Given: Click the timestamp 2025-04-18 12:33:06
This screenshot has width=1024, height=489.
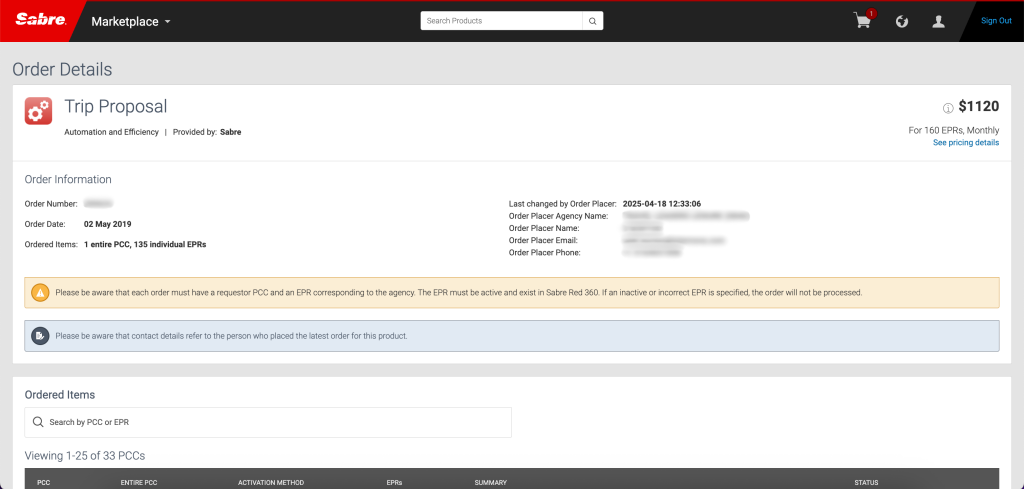Looking at the screenshot, I should [x=662, y=204].
